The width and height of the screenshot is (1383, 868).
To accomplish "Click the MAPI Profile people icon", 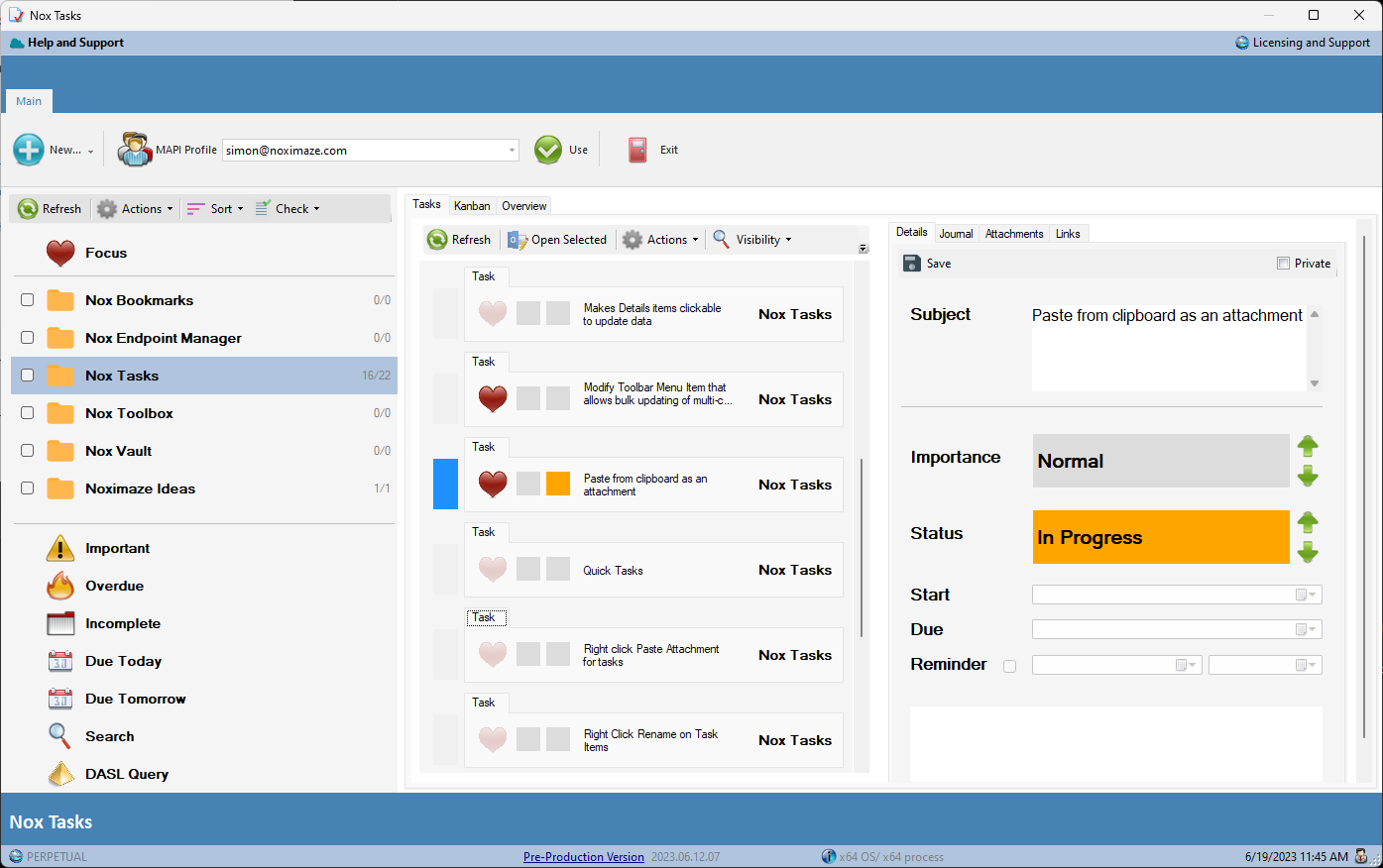I will pyautogui.click(x=135, y=150).
